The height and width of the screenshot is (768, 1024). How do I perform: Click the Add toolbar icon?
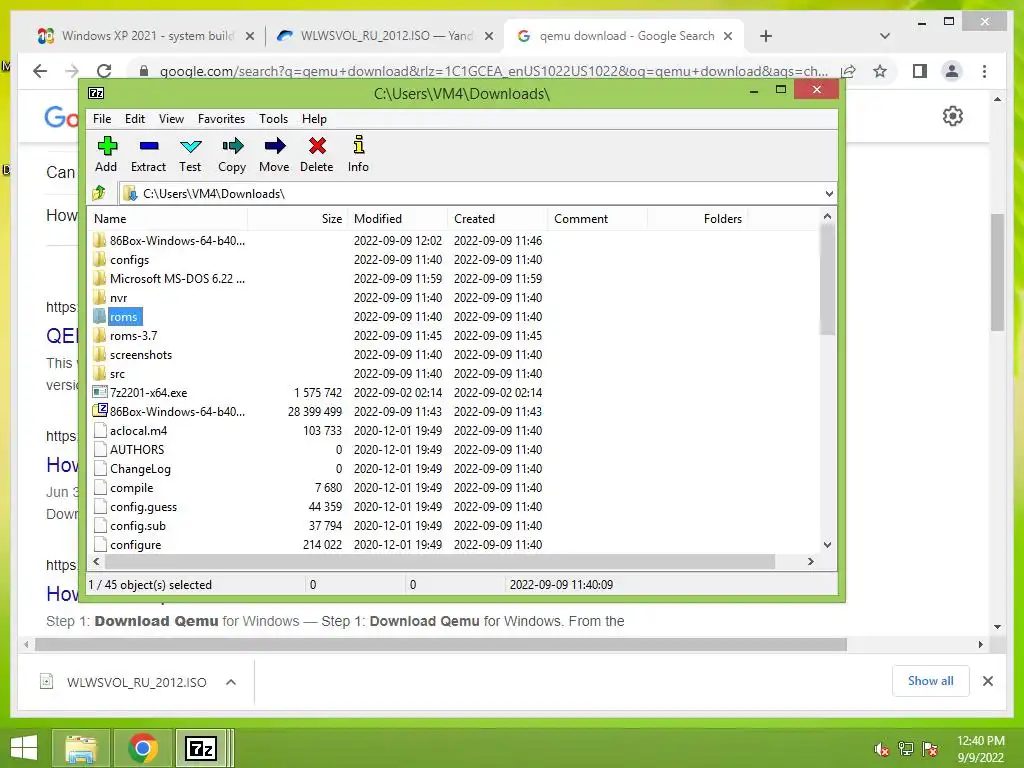tap(106, 155)
